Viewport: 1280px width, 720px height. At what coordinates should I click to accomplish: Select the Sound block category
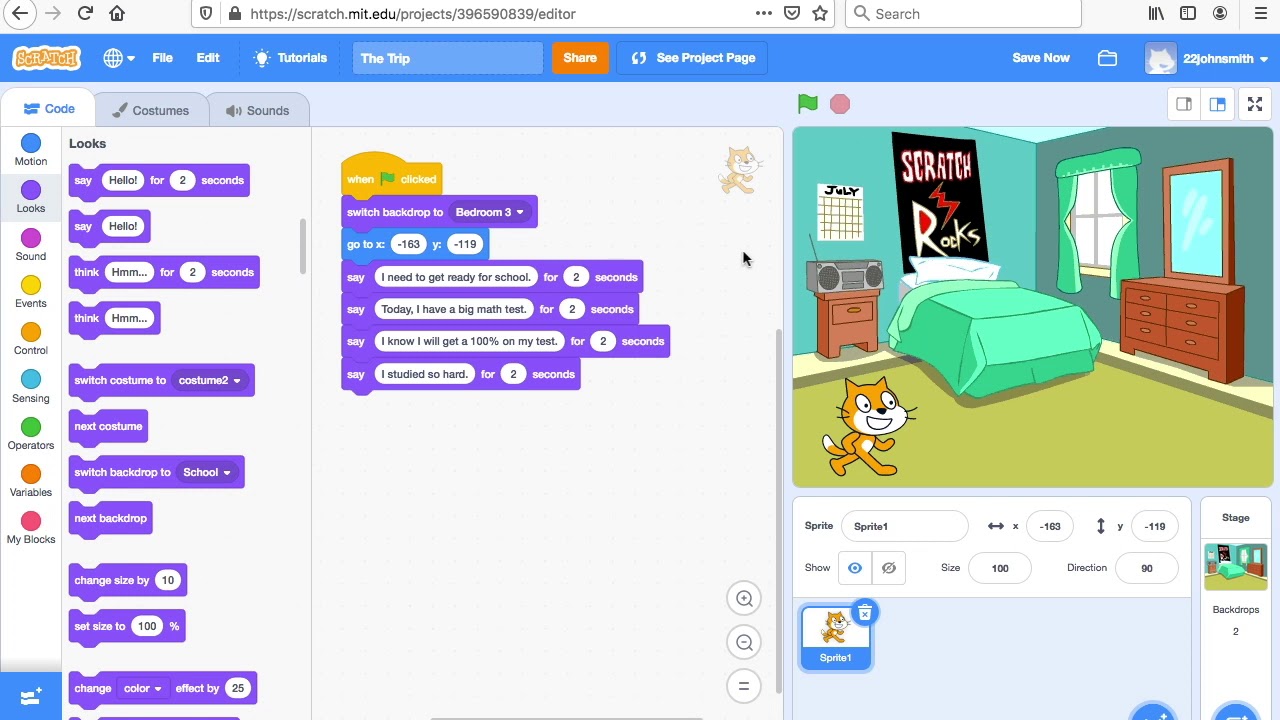pos(31,245)
